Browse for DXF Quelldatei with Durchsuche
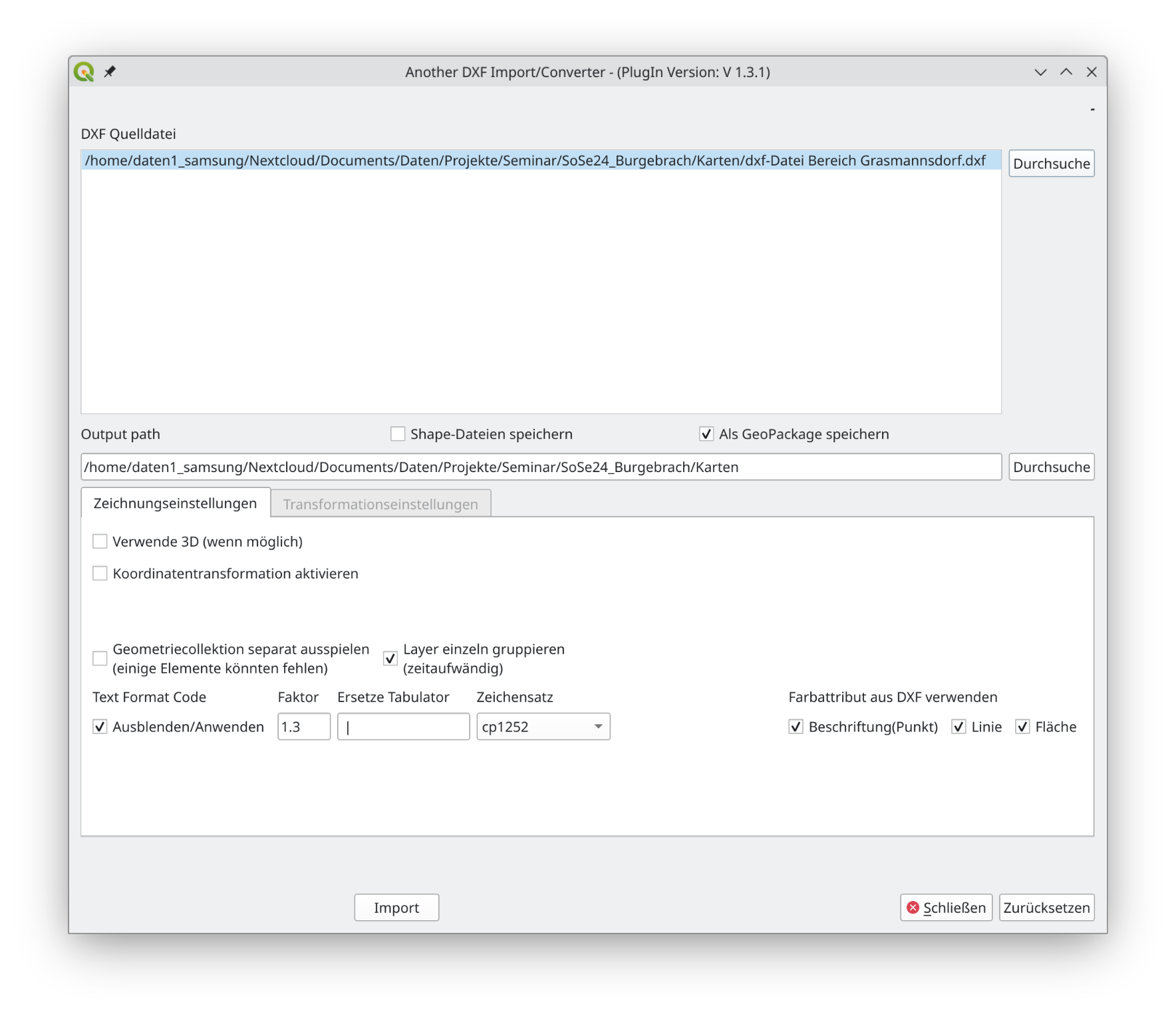The width and height of the screenshot is (1176, 1014). point(1051,164)
